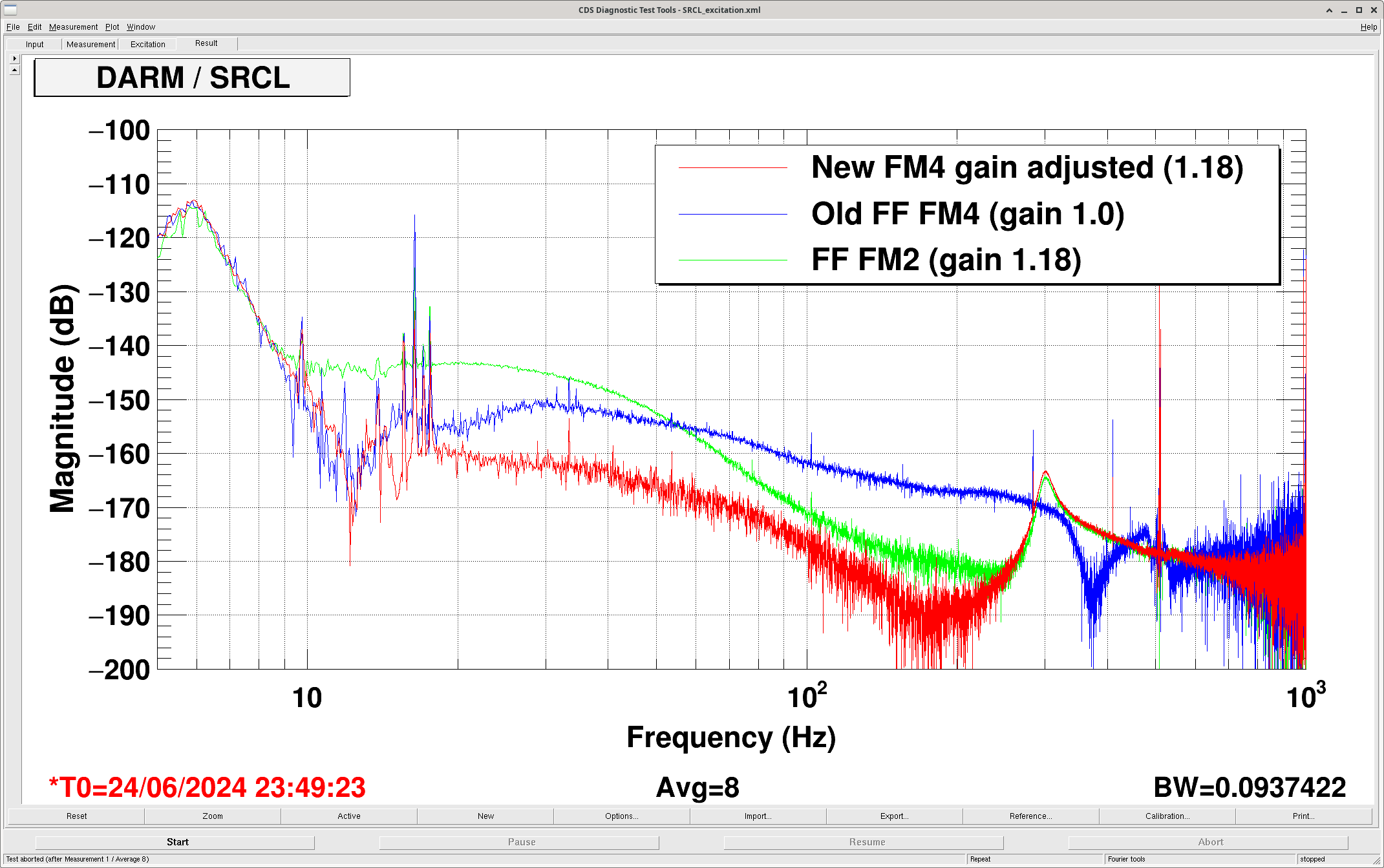Switch to the Input tab
1384x868 pixels.
point(35,44)
